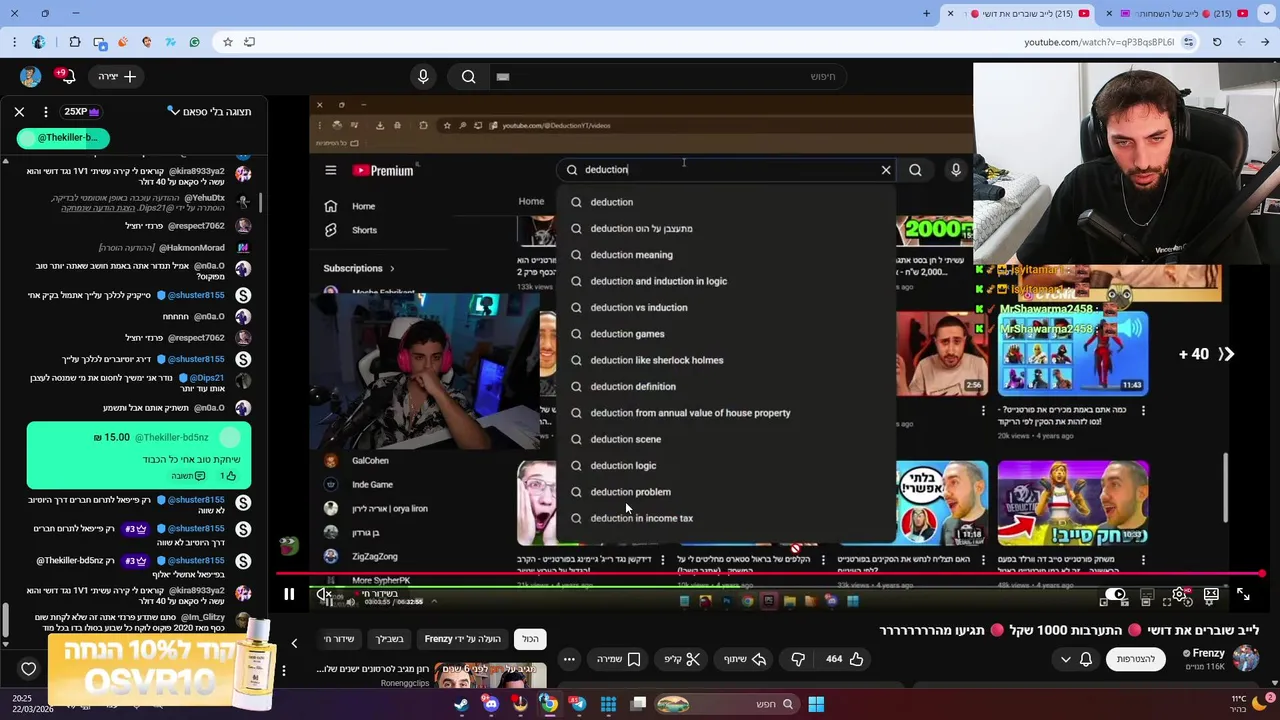Viewport: 1280px width, 720px height.
Task: Open Telegram from the taskbar
Action: 578,704
